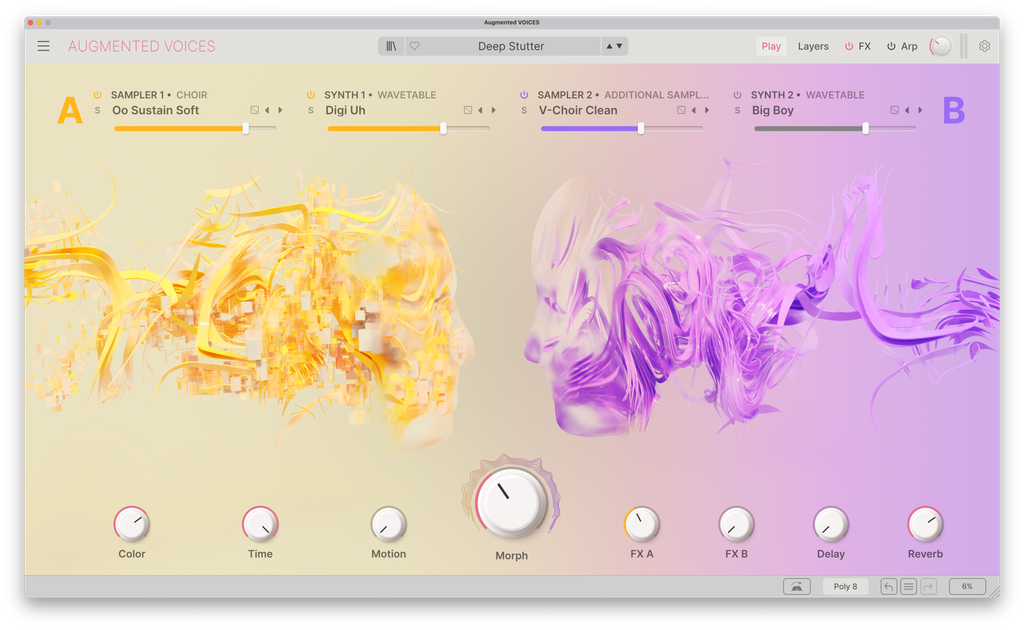The height and width of the screenshot is (630, 1024).
Task: Randomize Synth 2 with dice icon
Action: [x=895, y=110]
